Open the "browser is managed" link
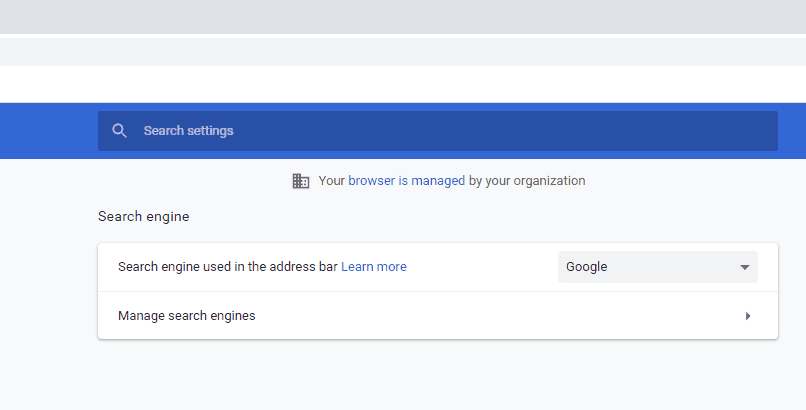Image resolution: width=806 pixels, height=410 pixels. tap(407, 181)
